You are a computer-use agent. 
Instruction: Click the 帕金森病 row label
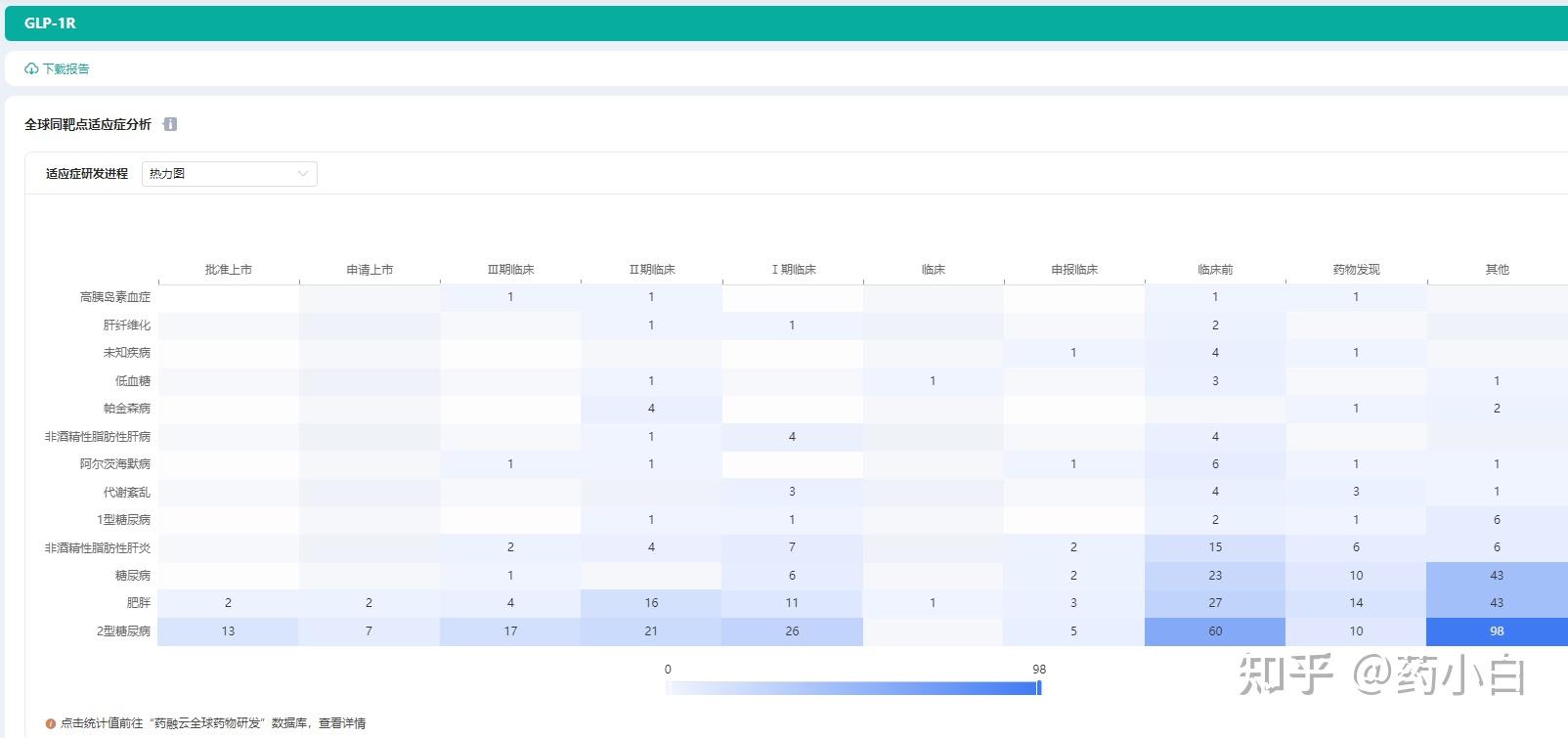tap(127, 409)
